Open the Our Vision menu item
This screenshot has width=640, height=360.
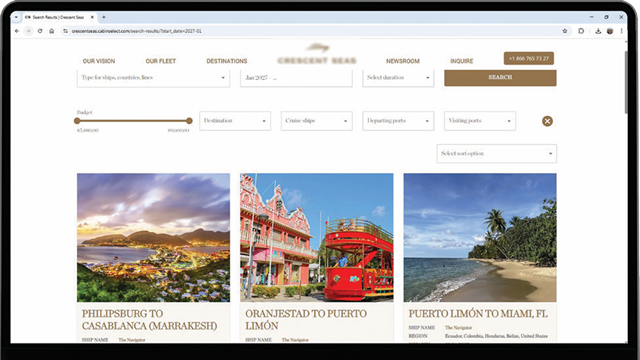(99, 61)
